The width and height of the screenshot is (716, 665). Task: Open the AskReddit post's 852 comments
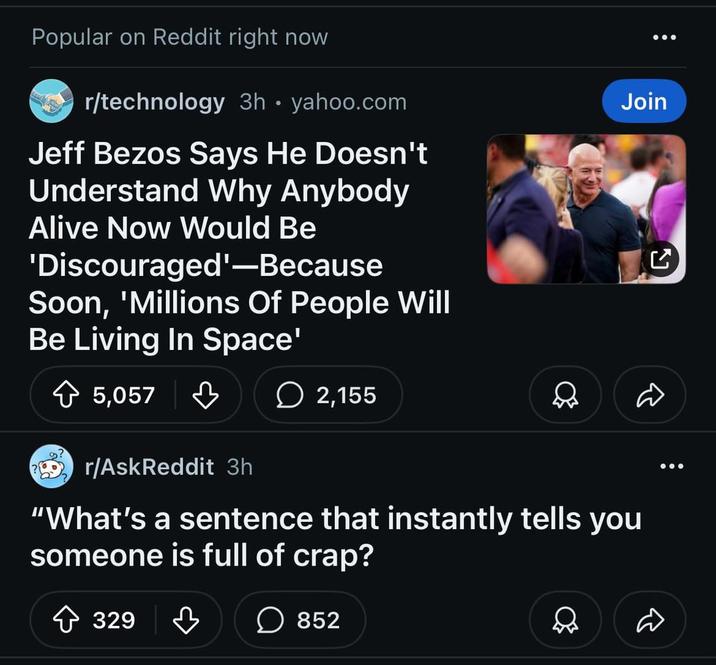pyautogui.click(x=300, y=620)
